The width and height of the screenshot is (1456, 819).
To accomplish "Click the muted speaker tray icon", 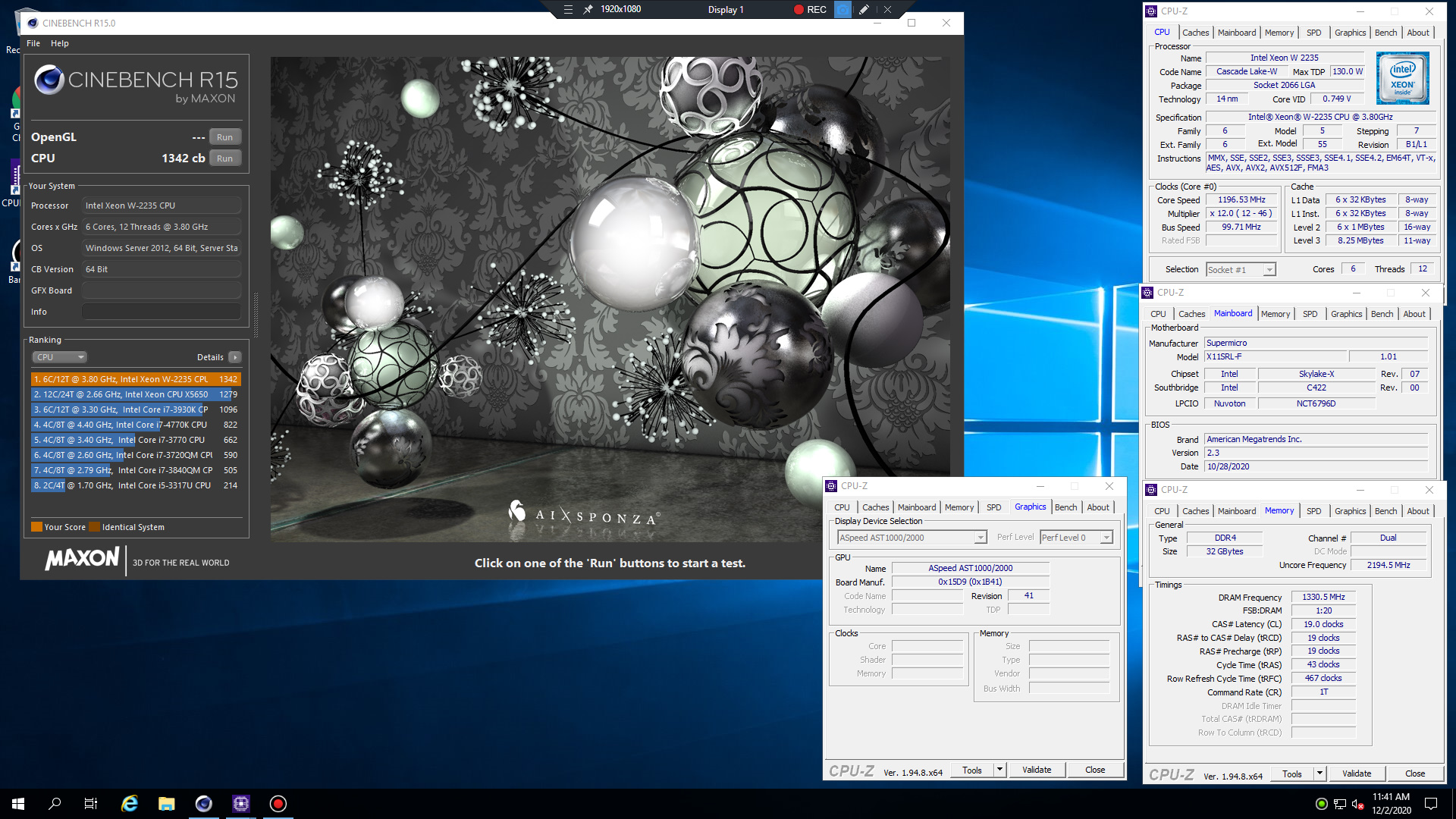I will pyautogui.click(x=1357, y=804).
